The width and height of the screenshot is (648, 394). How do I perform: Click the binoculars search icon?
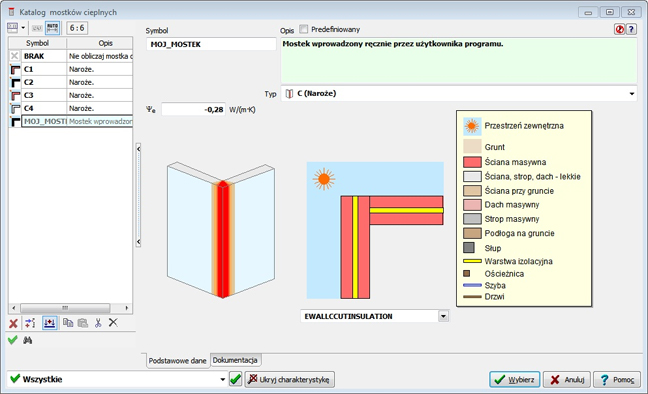28,341
